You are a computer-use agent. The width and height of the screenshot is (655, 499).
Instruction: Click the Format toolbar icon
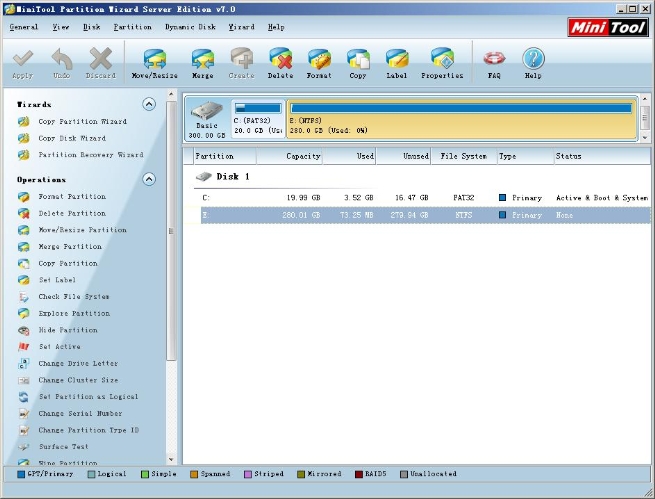[x=319, y=59]
